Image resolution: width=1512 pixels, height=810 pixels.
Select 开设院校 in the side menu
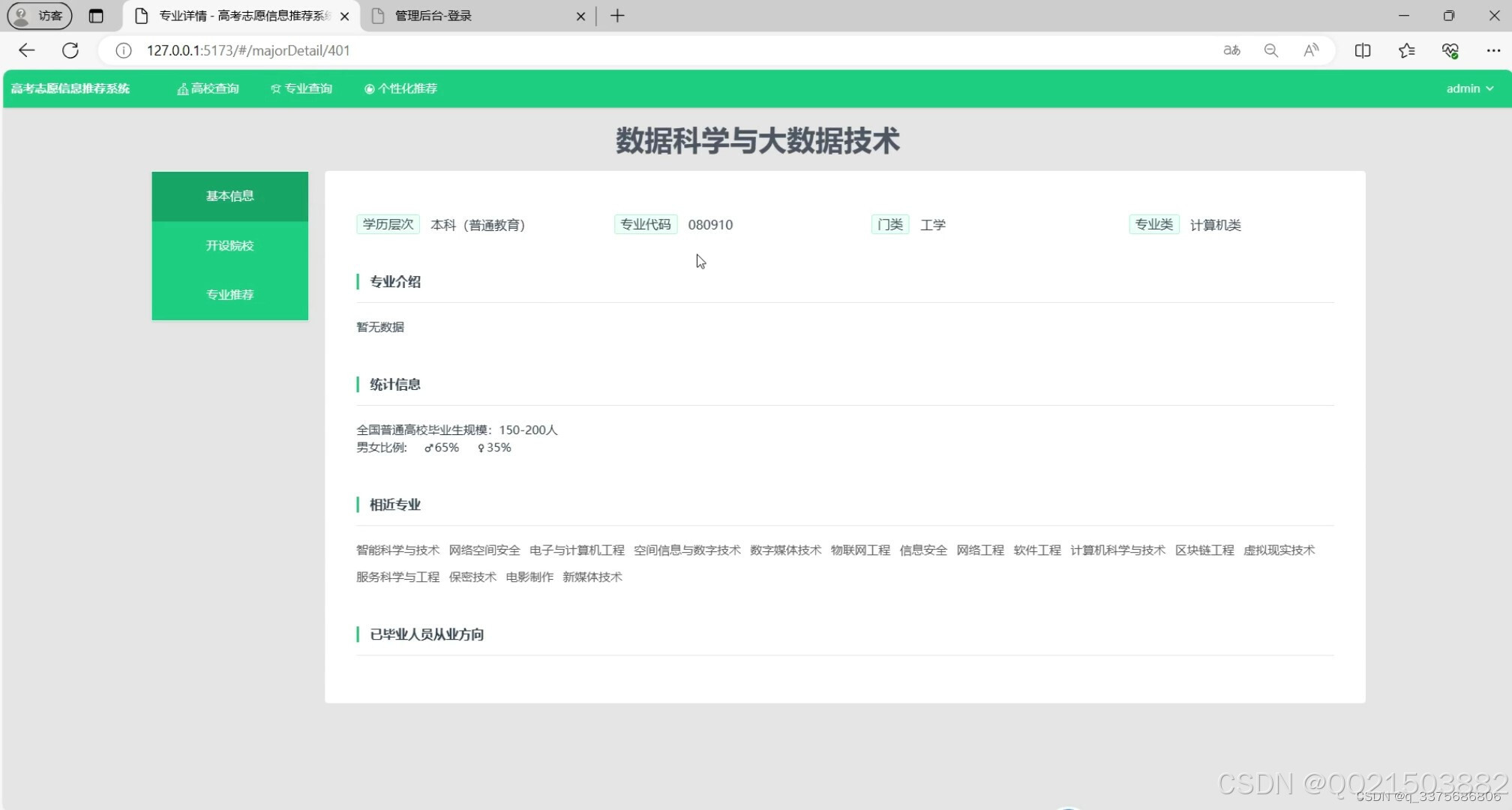pos(229,245)
